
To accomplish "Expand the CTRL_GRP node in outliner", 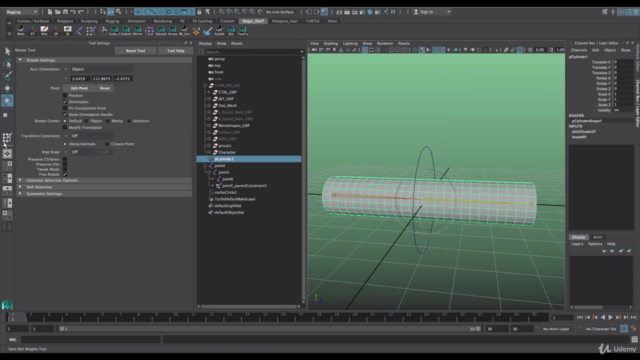I will click(x=209, y=92).
